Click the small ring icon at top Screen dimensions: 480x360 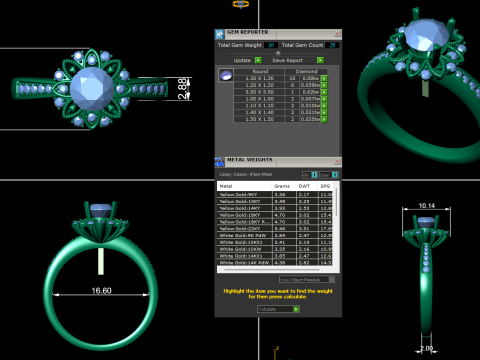point(240,4)
